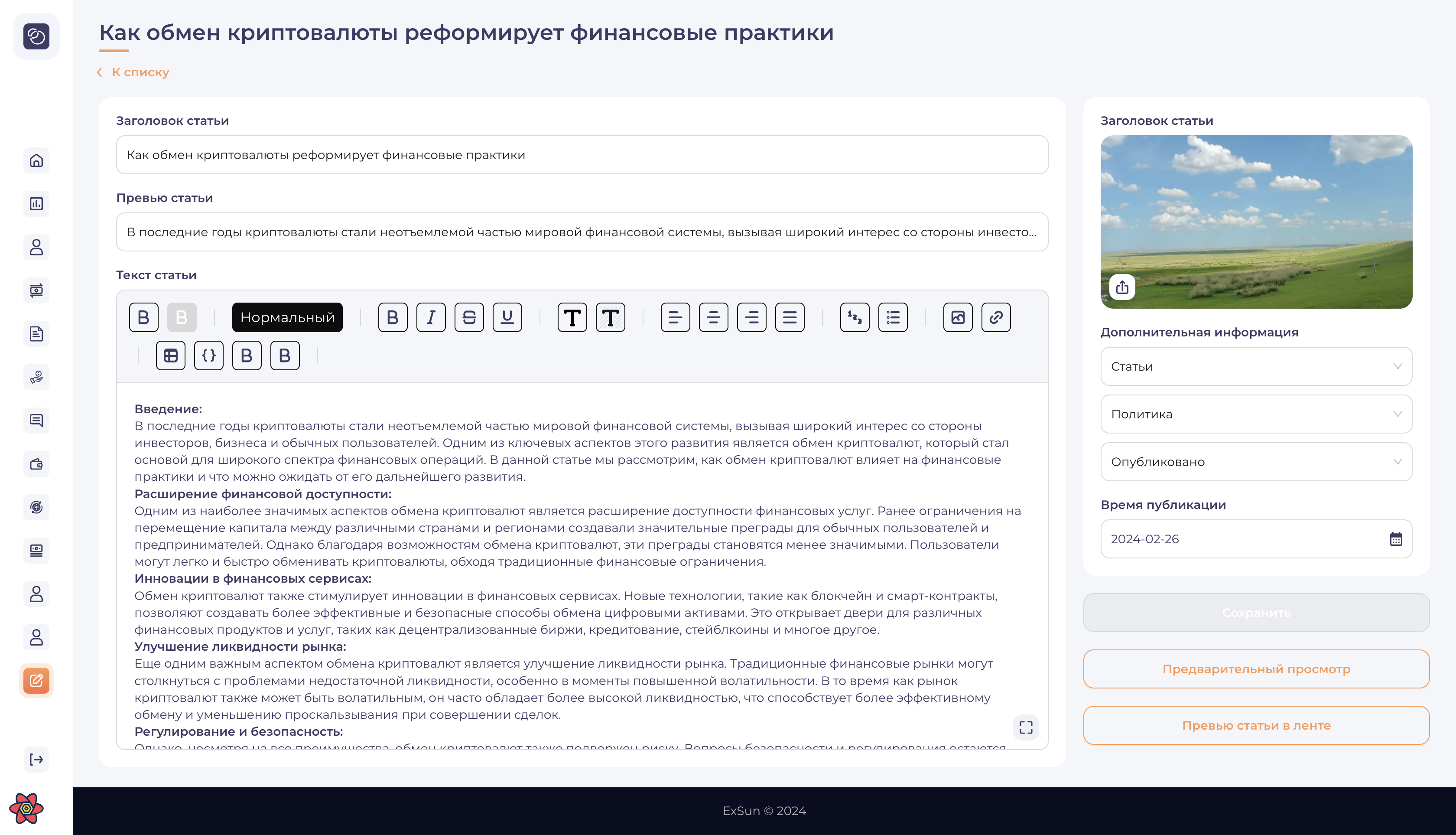Open the Политика topic dropdown
Viewport: 1456px width, 835px height.
pos(1256,414)
